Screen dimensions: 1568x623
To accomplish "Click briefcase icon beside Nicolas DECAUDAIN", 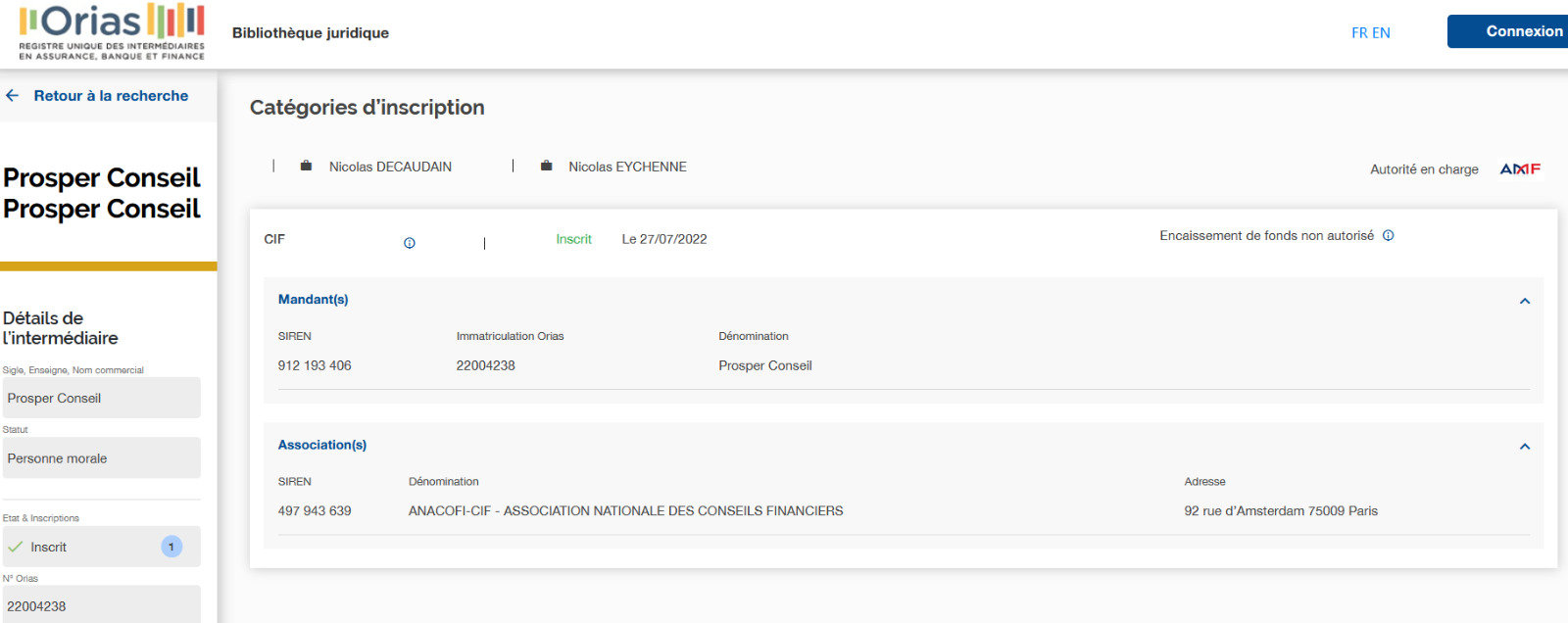I will [306, 167].
